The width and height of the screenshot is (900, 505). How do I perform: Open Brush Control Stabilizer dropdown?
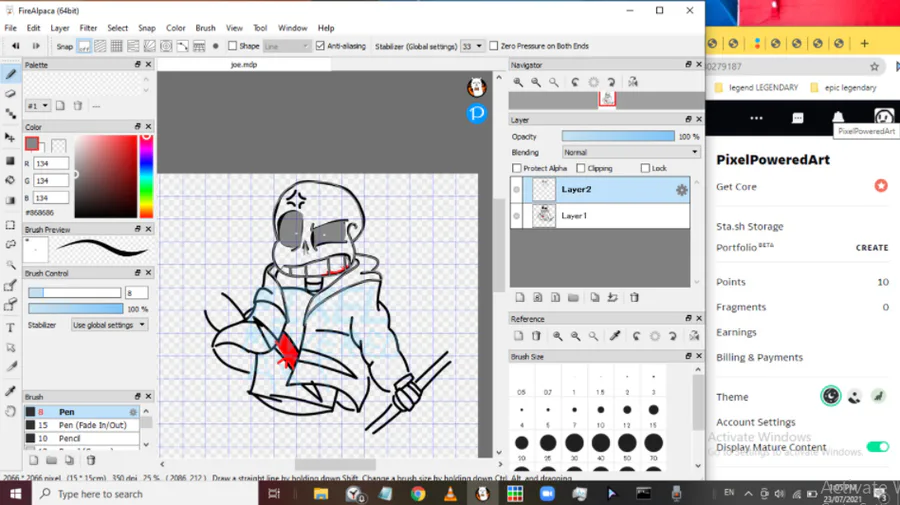[109, 325]
